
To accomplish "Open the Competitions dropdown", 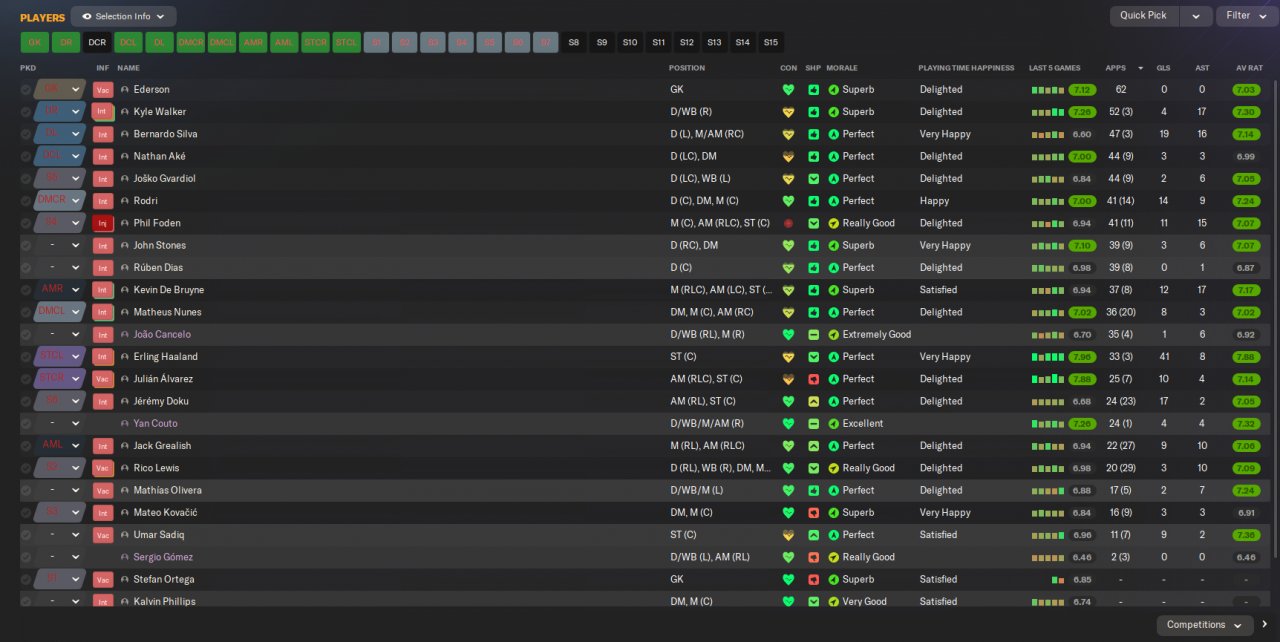I will pos(1204,625).
